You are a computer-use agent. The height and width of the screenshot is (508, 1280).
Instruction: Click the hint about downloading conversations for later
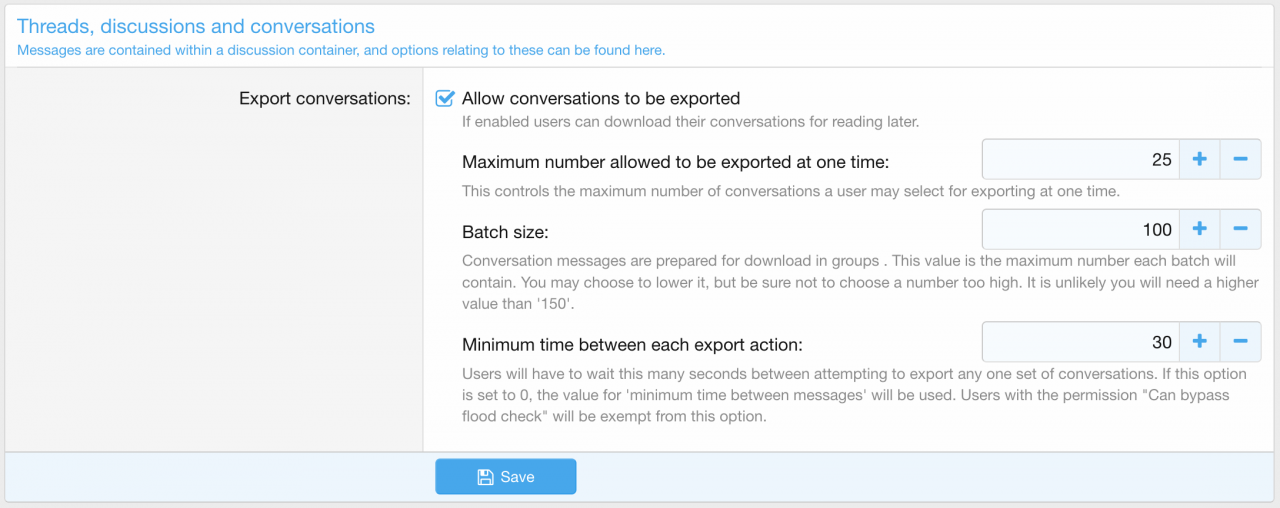[690, 123]
